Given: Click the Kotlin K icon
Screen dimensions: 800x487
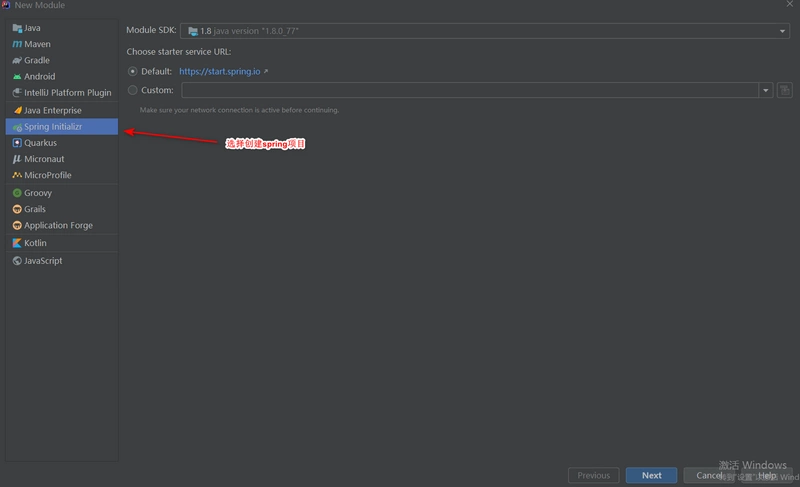Looking at the screenshot, I should (17, 243).
